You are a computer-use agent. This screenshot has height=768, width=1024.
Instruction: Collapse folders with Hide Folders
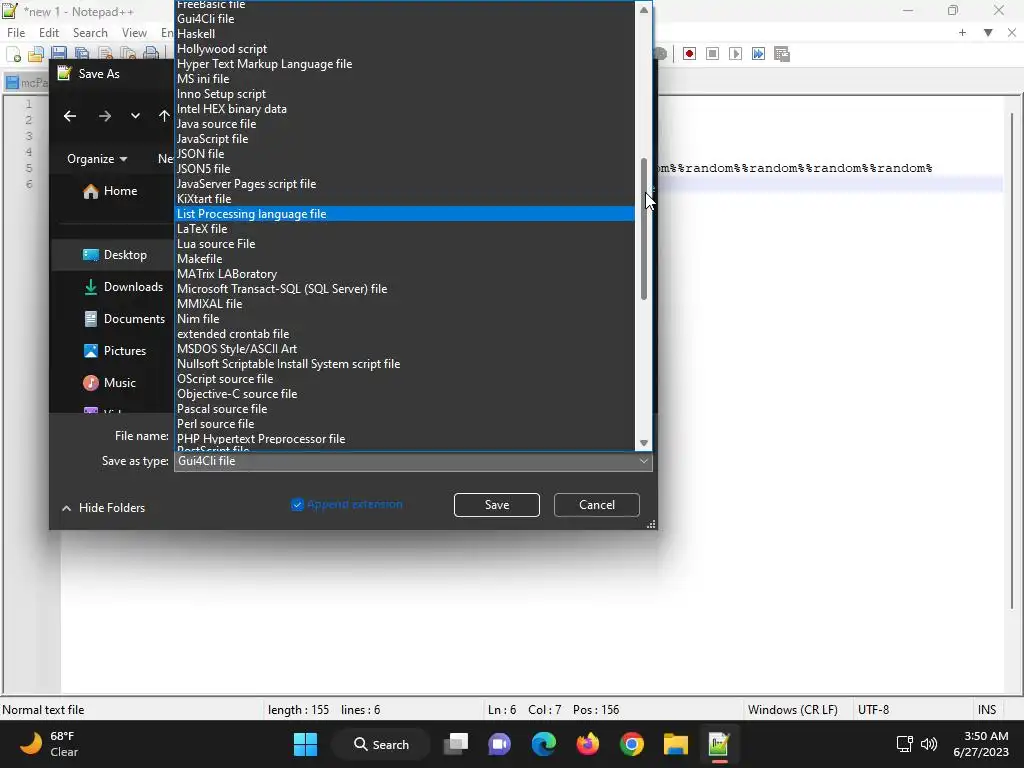click(103, 507)
